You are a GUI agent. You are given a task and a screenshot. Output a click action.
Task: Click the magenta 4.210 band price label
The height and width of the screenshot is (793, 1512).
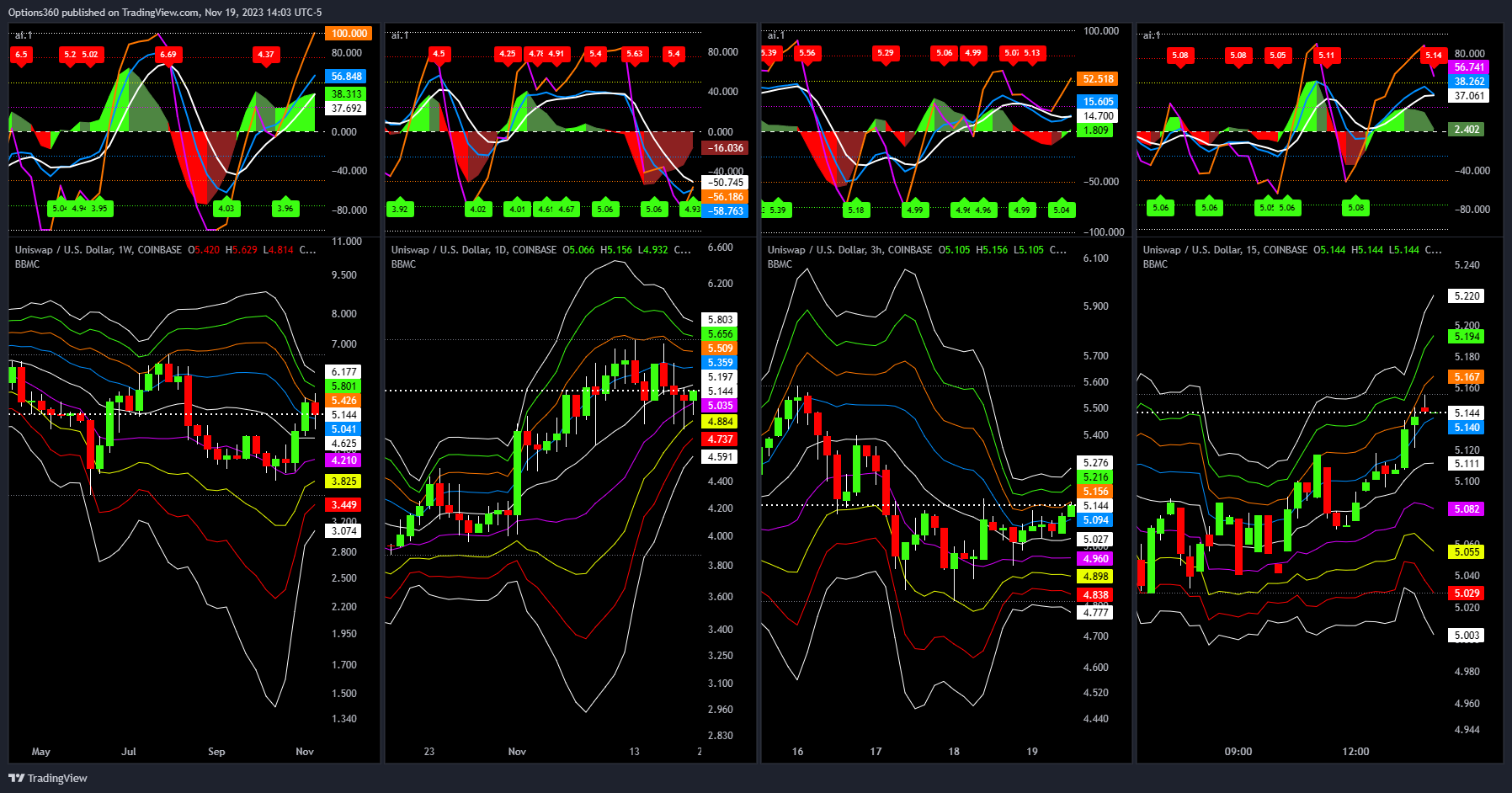coord(343,460)
